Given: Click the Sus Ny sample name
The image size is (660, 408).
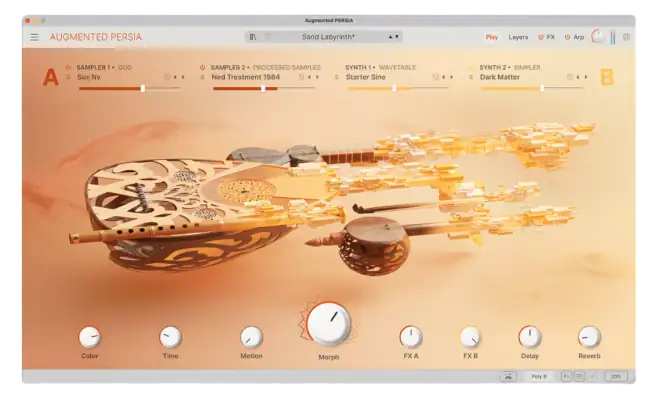Looking at the screenshot, I should 89,77.
